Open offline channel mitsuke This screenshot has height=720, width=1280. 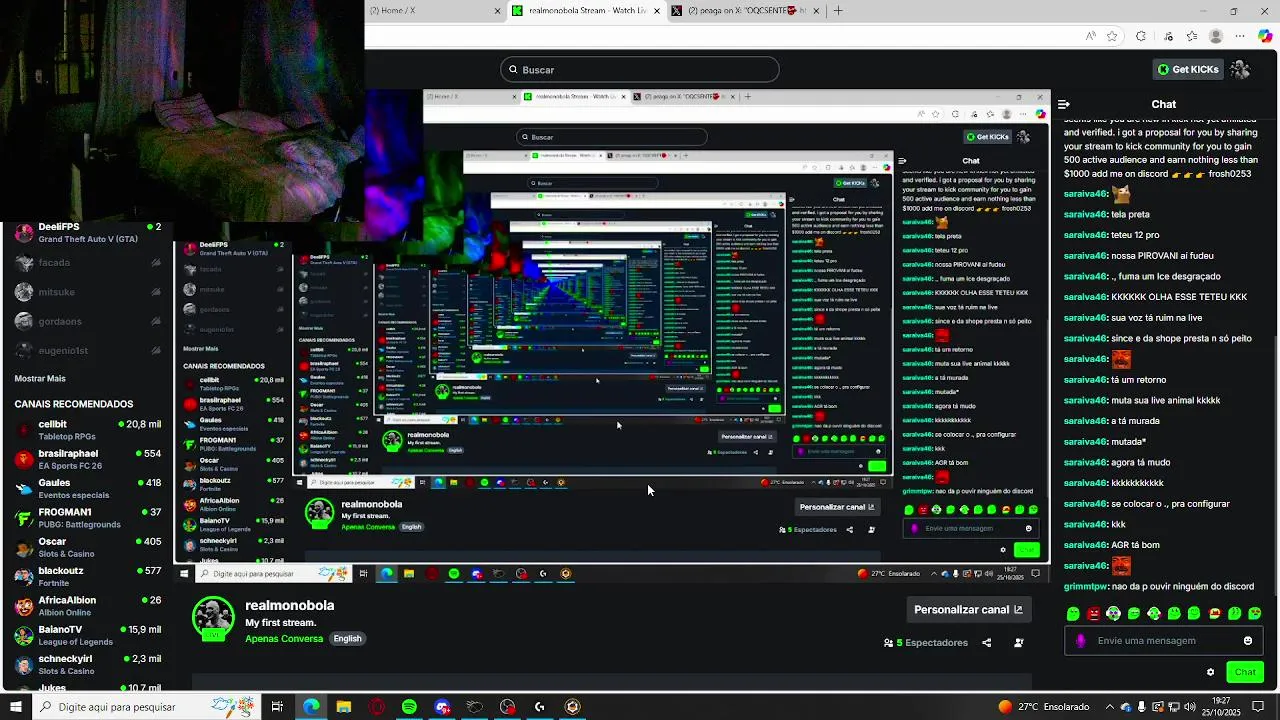tap(87, 292)
